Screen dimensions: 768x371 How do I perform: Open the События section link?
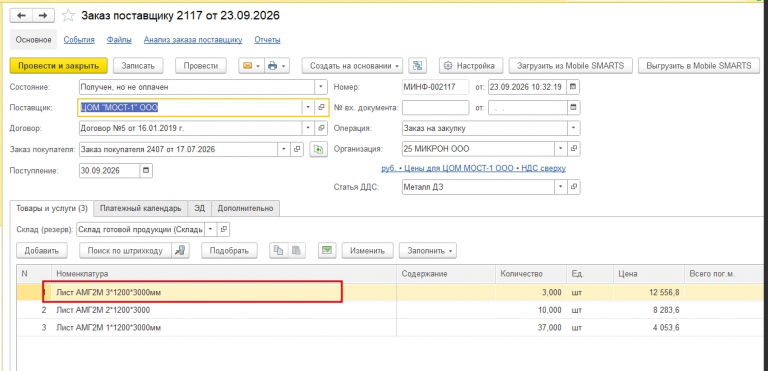tap(79, 40)
